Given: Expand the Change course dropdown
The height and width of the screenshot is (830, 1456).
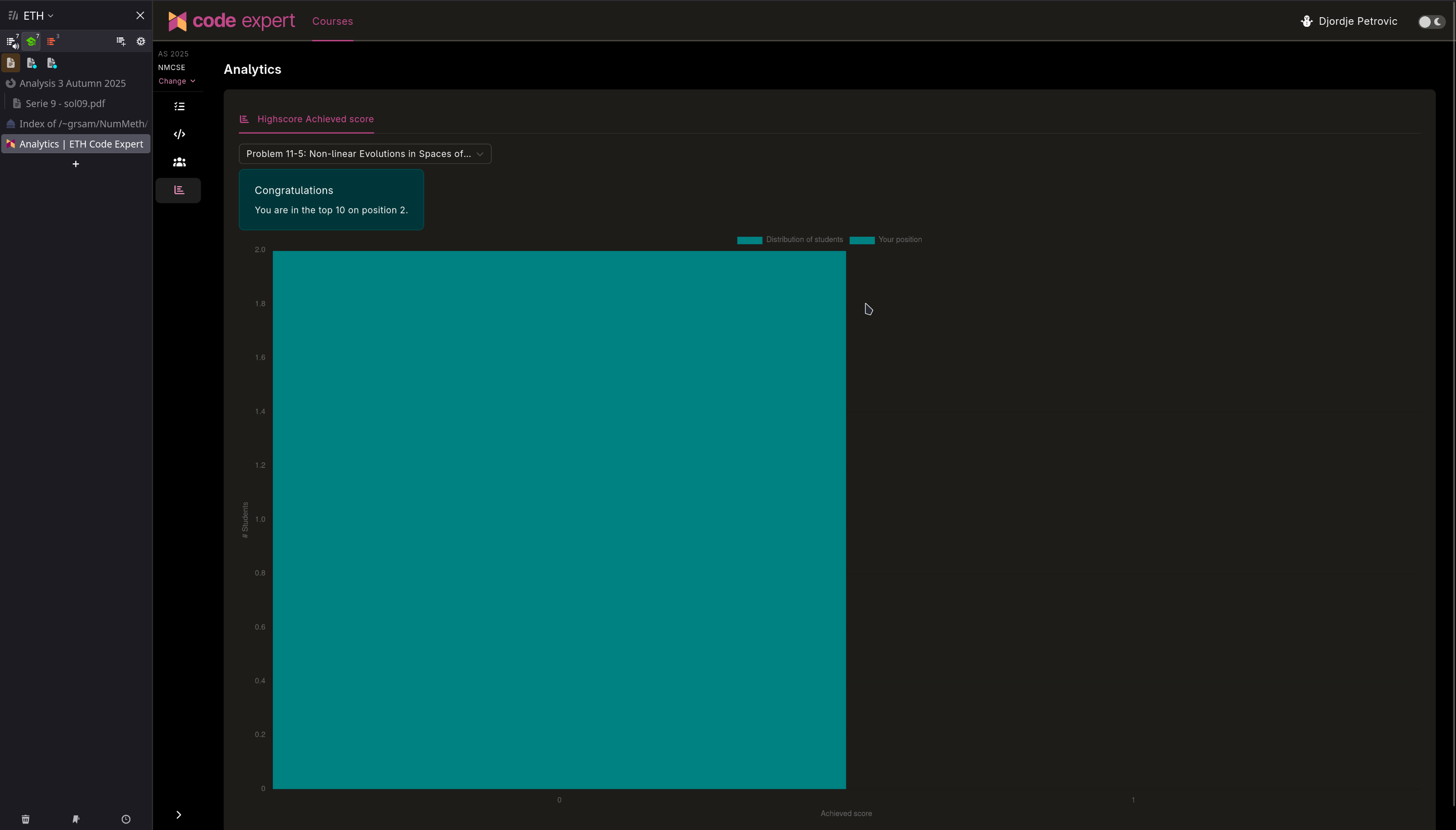Looking at the screenshot, I should click(176, 81).
